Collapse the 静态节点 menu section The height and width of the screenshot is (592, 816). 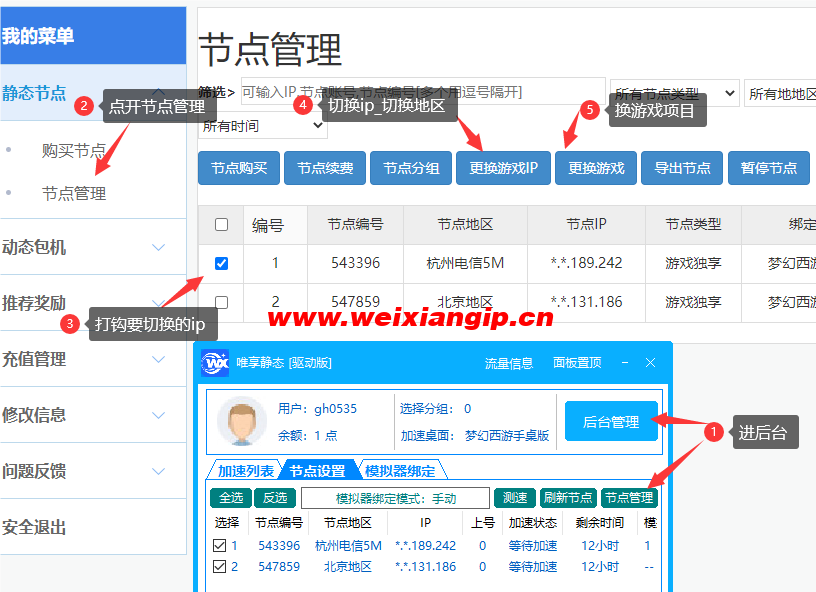93,93
